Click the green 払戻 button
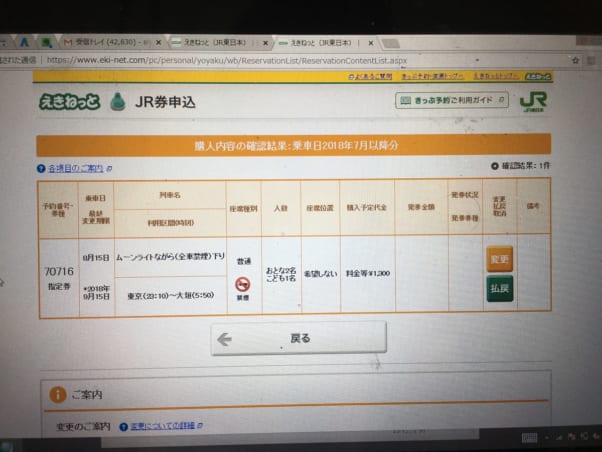602x452 pixels. point(499,288)
